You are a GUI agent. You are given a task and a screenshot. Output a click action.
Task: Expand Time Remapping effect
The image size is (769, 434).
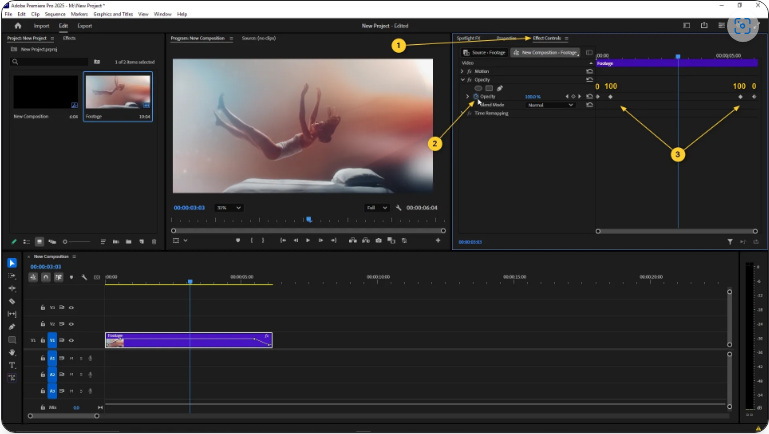click(x=462, y=113)
